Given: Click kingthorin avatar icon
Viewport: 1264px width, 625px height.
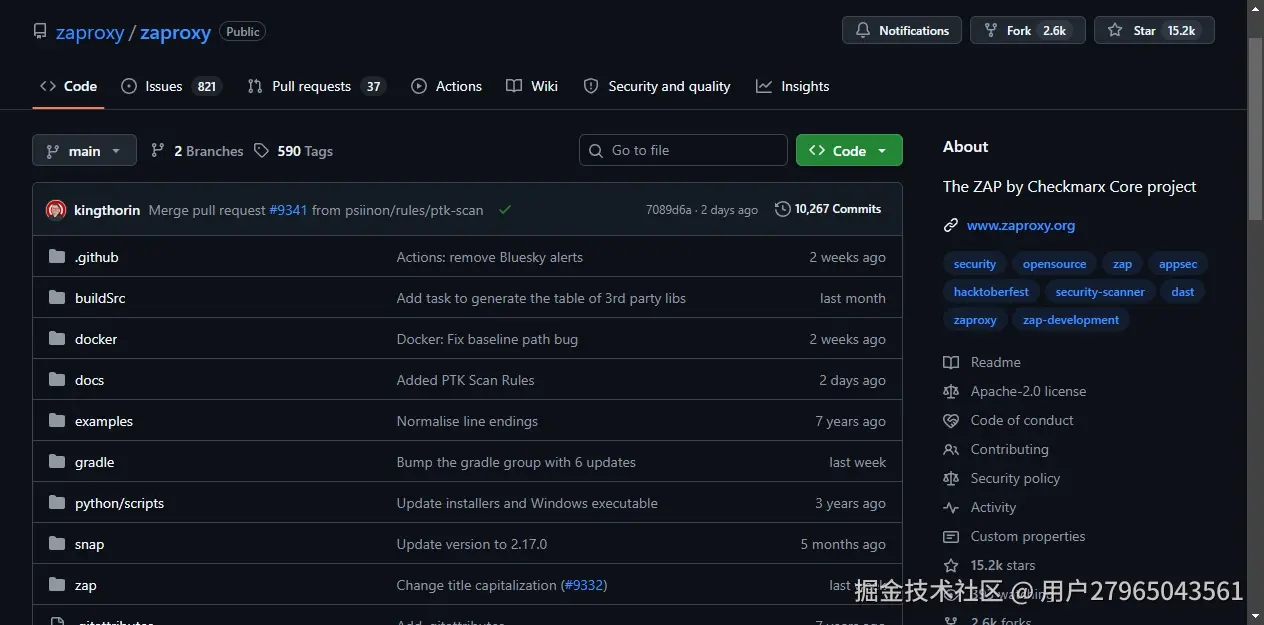Looking at the screenshot, I should click(x=56, y=210).
